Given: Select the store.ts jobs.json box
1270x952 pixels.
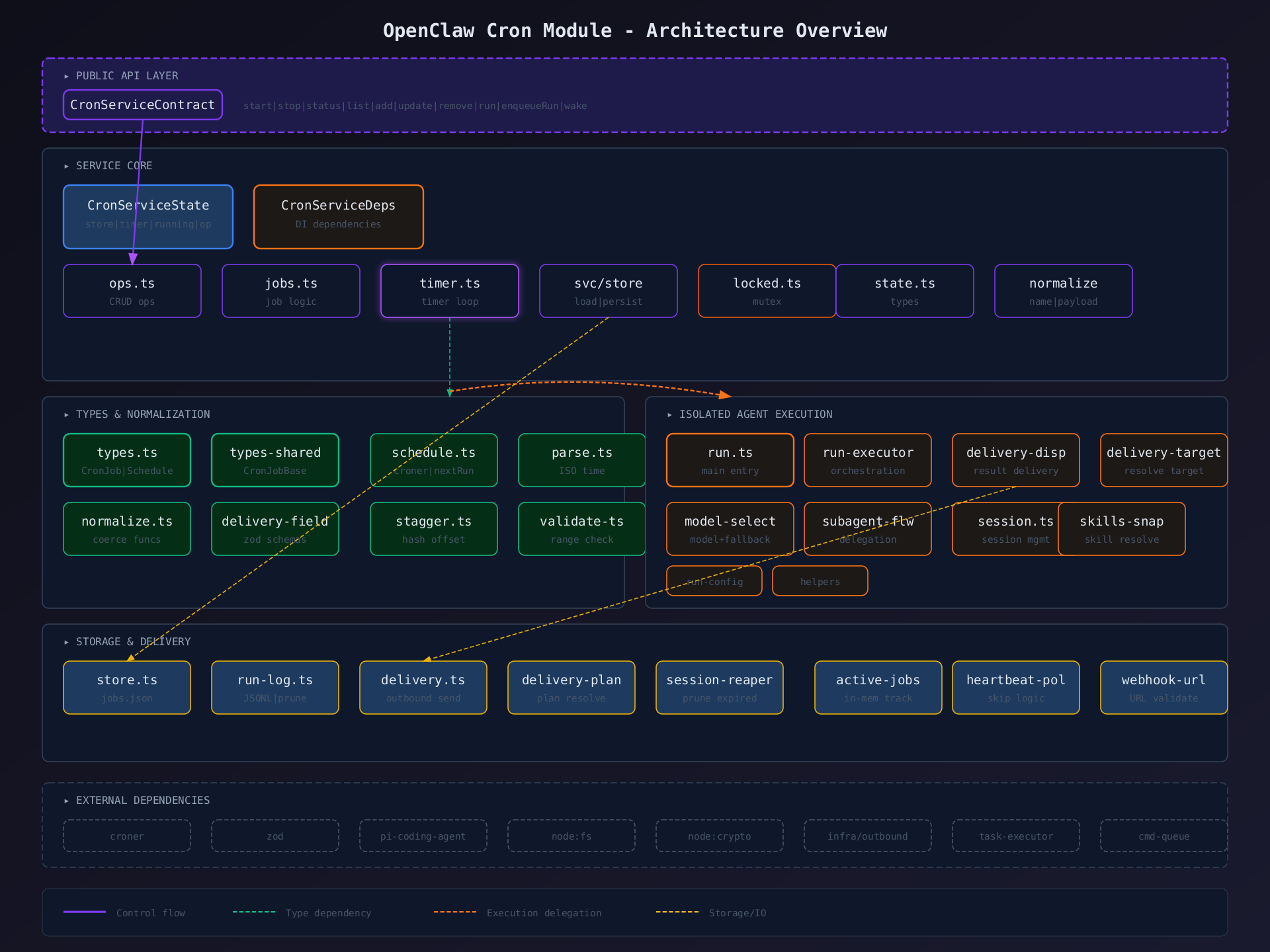Looking at the screenshot, I should pyautogui.click(x=127, y=688).
